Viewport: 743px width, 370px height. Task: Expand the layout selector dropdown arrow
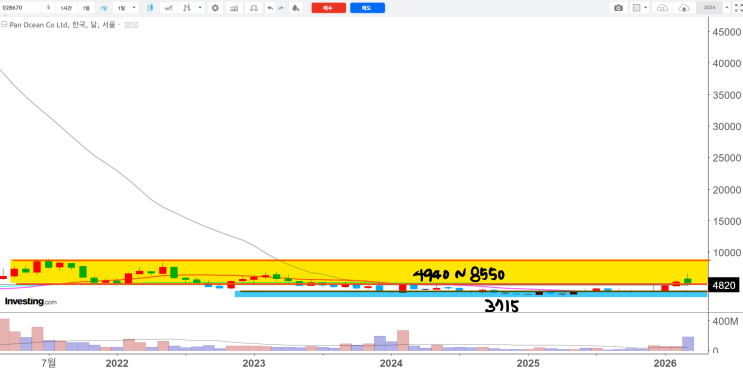646,8
